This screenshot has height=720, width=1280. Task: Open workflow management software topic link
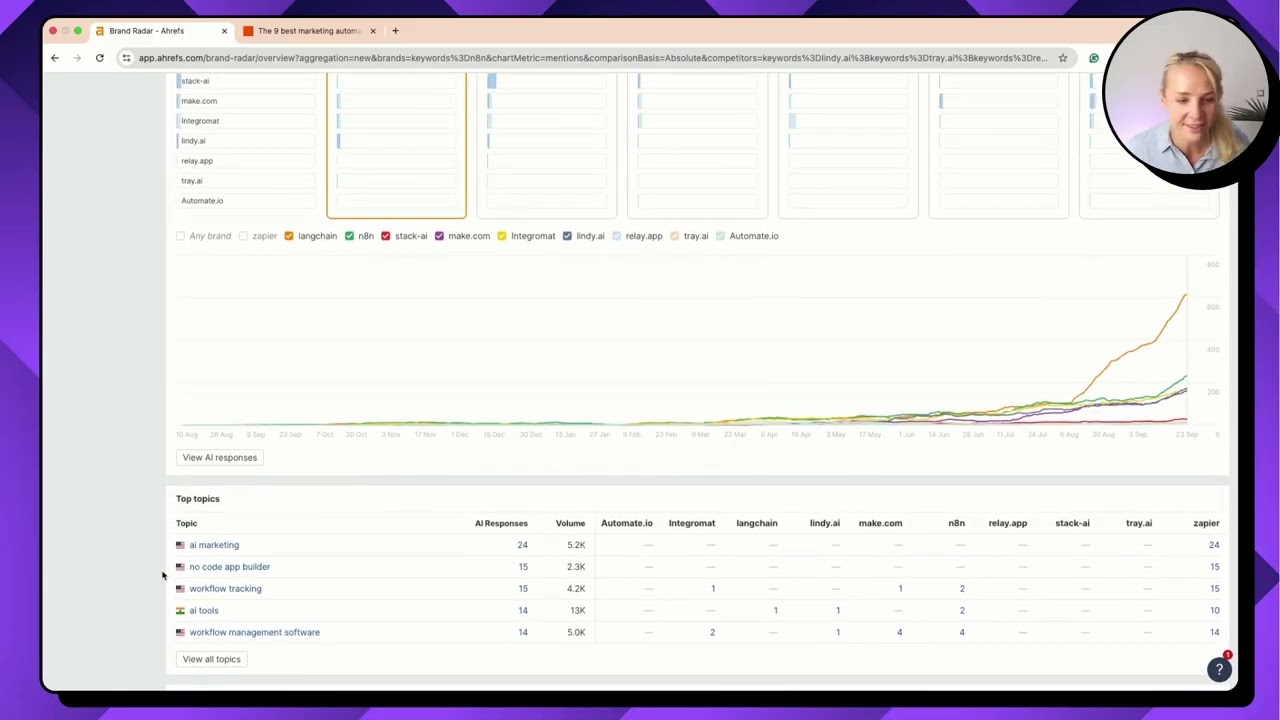pyautogui.click(x=254, y=633)
